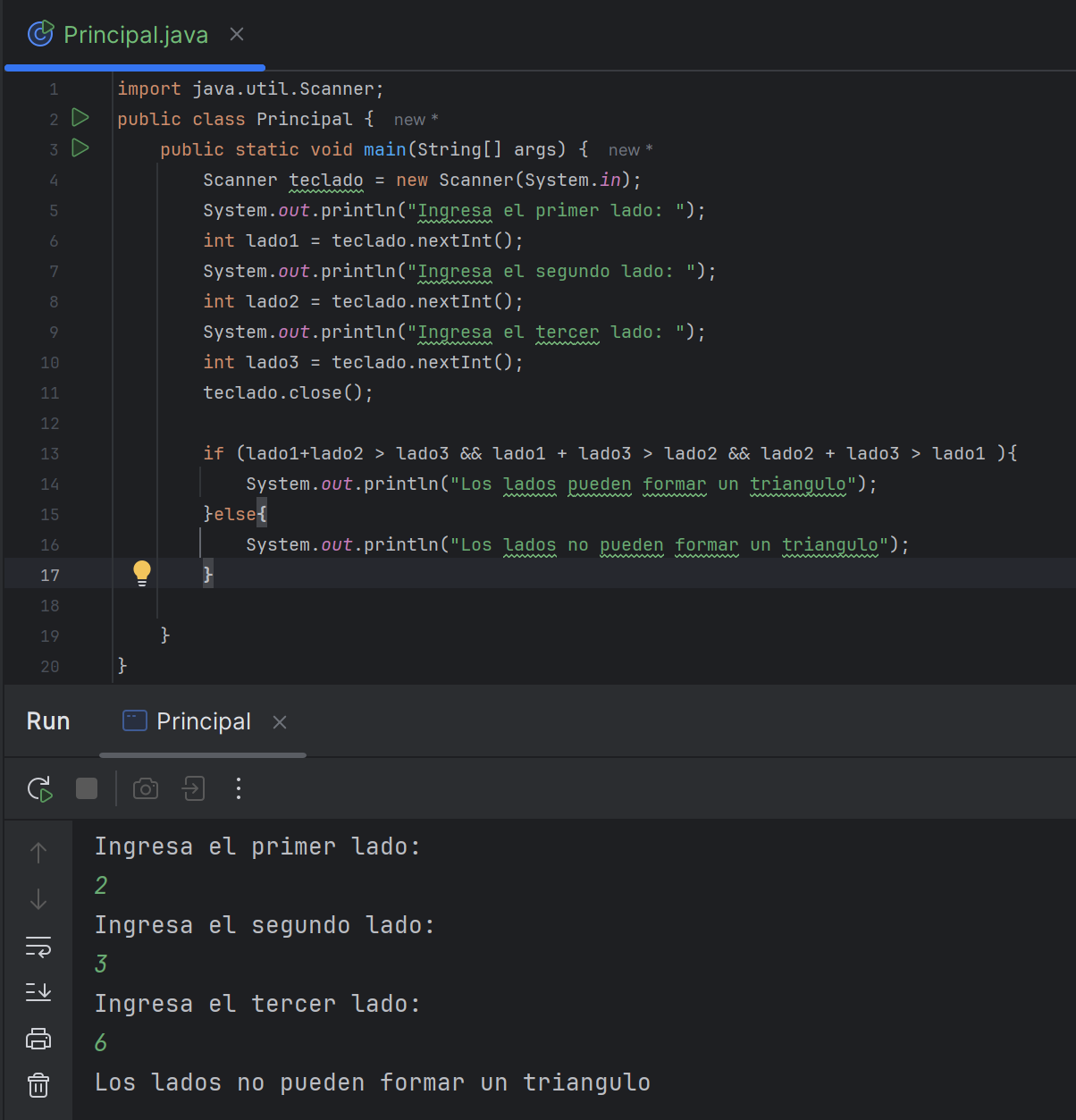The width and height of the screenshot is (1076, 1120).
Task: Click 'teclado.close();' on line 11
Action: click(x=288, y=393)
